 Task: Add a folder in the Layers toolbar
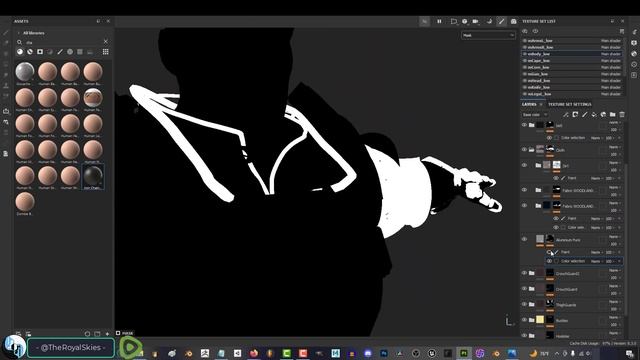(613, 115)
